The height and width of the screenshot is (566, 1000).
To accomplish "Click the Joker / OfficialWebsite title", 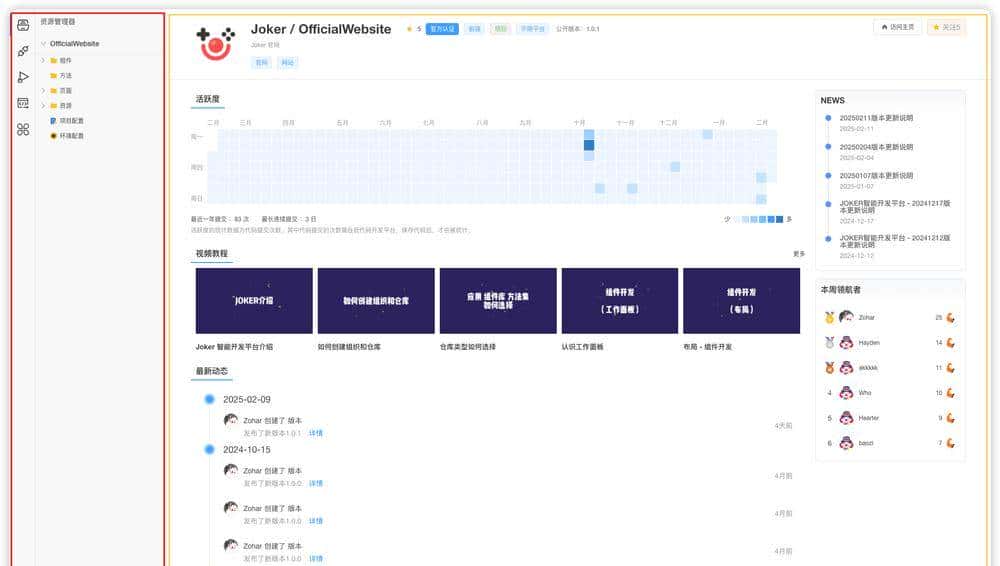I will click(321, 29).
